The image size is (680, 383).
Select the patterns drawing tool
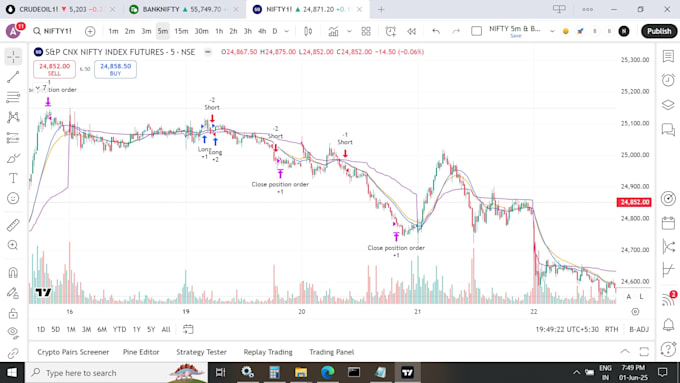point(13,117)
